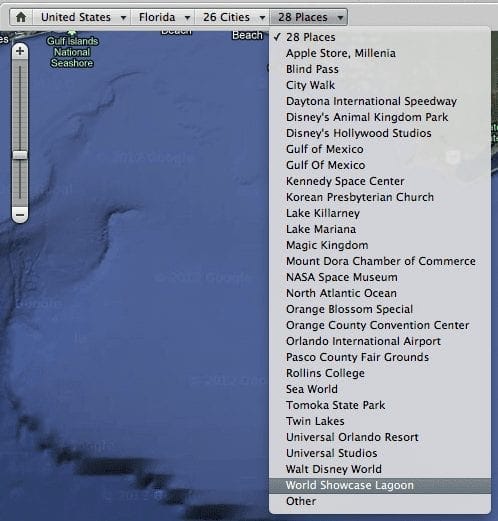Choose Mount Dora Chamber of Commerce
498x521 pixels.
coord(380,261)
